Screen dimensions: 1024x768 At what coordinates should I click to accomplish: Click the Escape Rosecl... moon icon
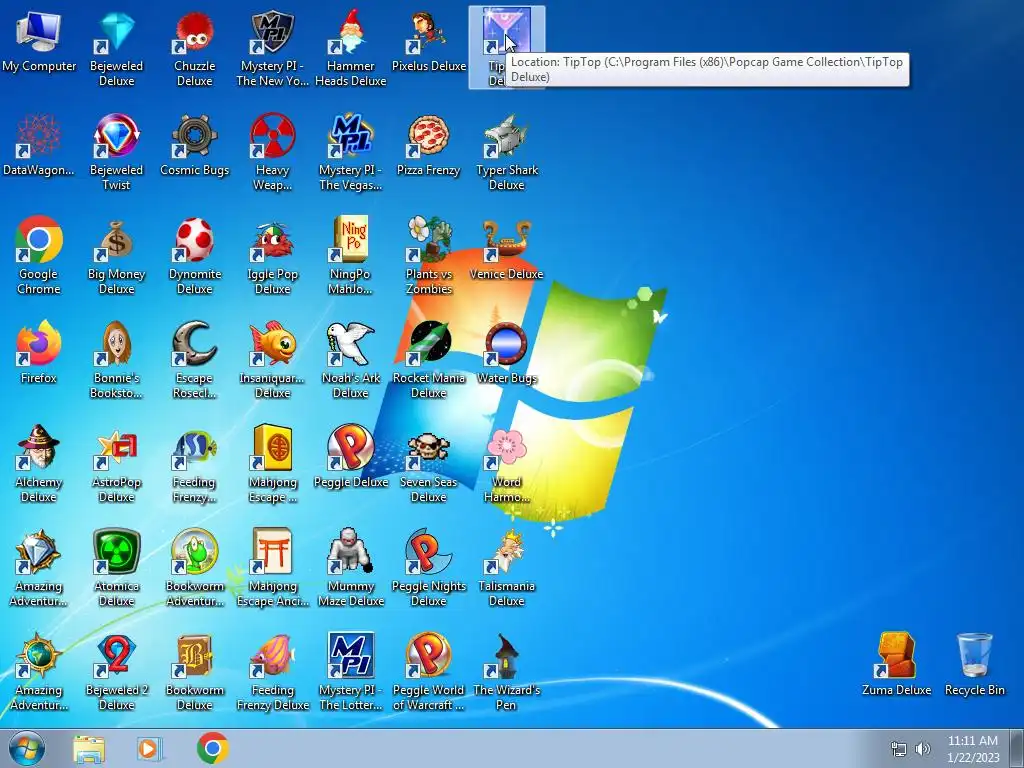coord(195,344)
